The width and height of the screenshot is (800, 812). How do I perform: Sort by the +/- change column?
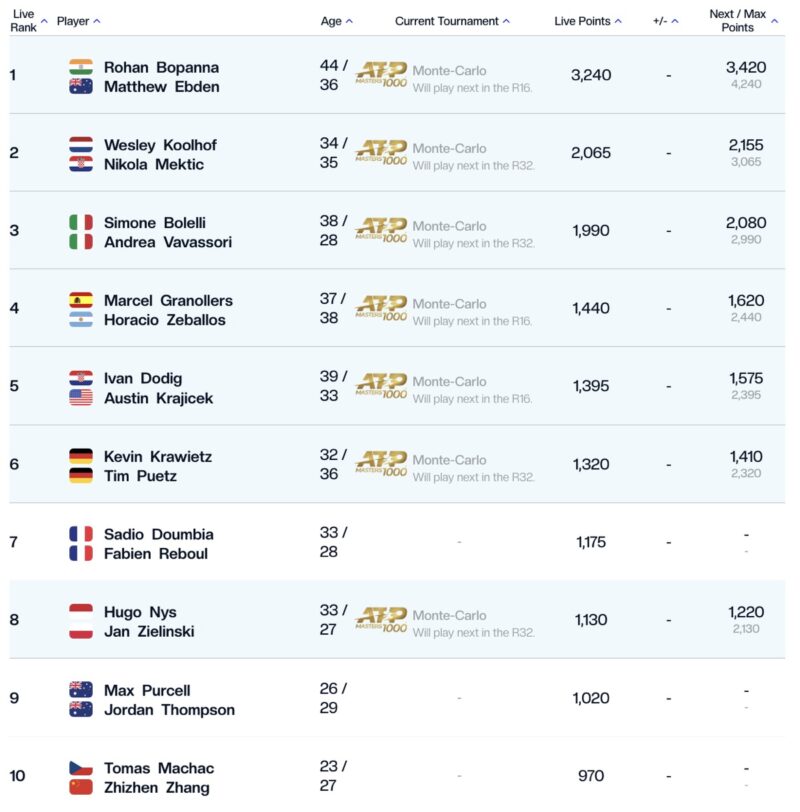[665, 21]
